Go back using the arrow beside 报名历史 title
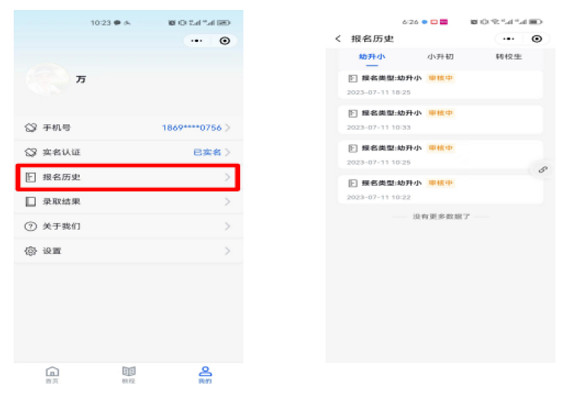The height and width of the screenshot is (412, 574). click(x=338, y=39)
